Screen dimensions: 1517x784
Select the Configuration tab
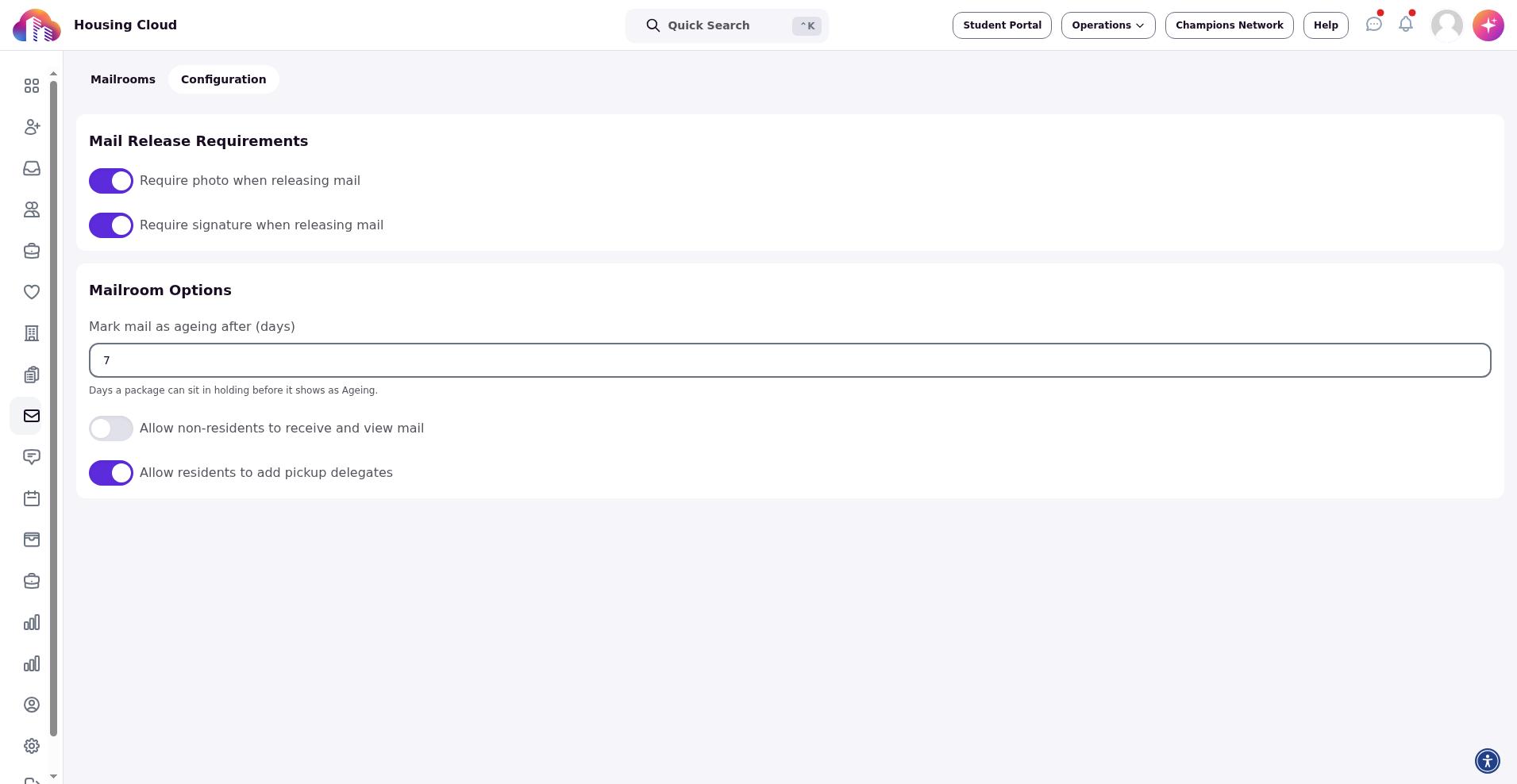click(x=224, y=79)
